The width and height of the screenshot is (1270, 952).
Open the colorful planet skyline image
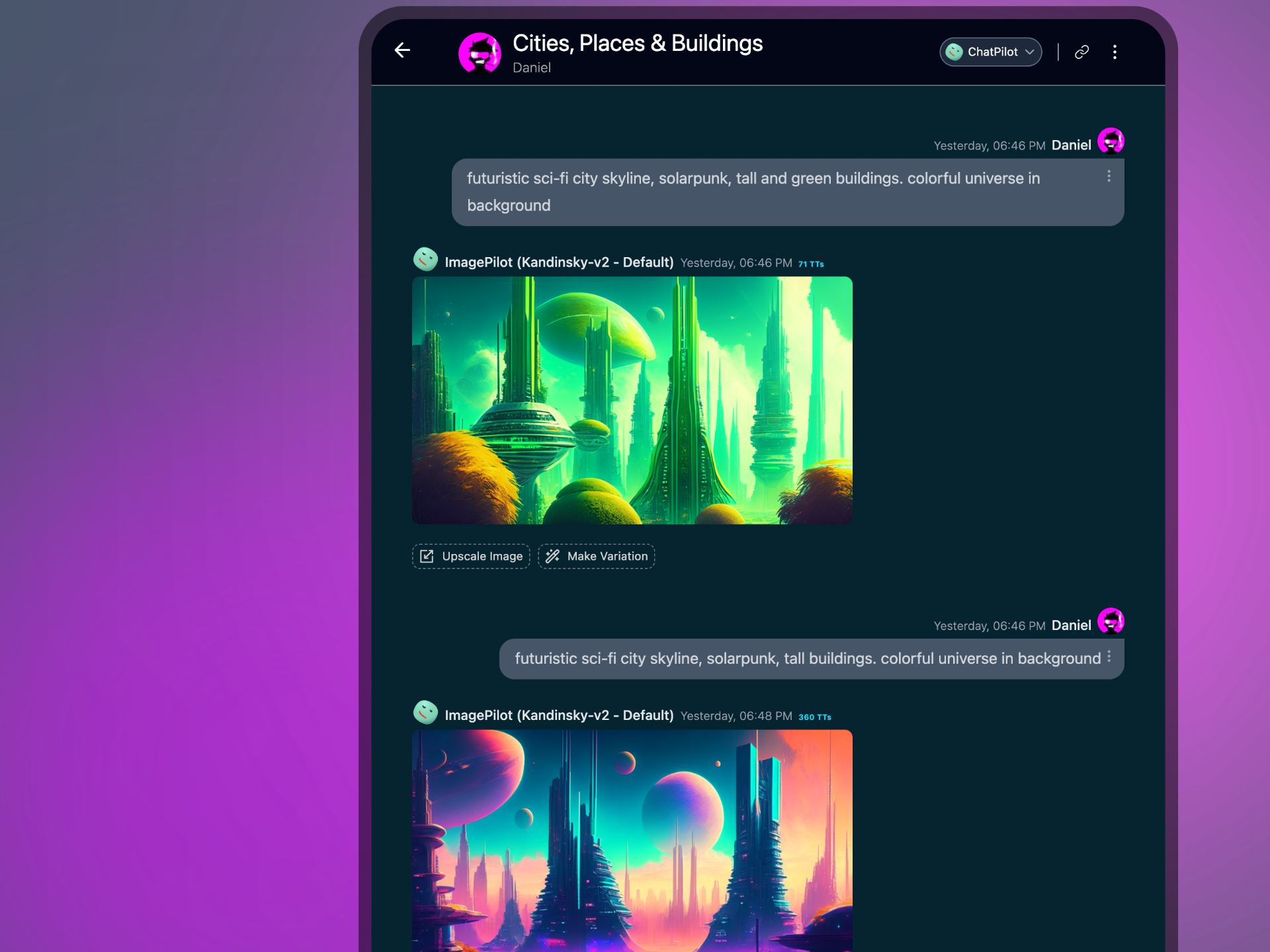click(x=632, y=840)
